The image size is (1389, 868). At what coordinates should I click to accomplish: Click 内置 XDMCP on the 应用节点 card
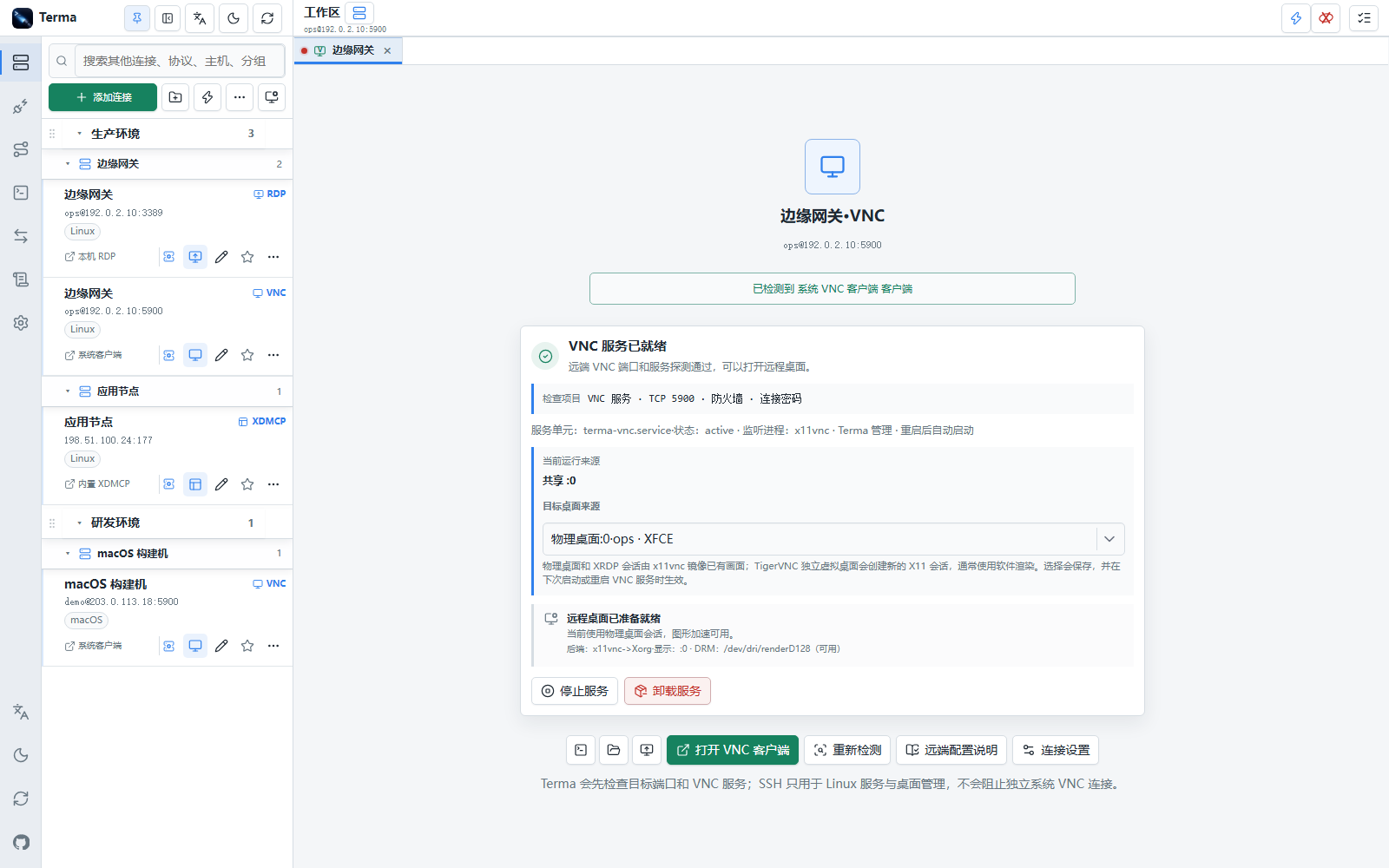tap(97, 484)
